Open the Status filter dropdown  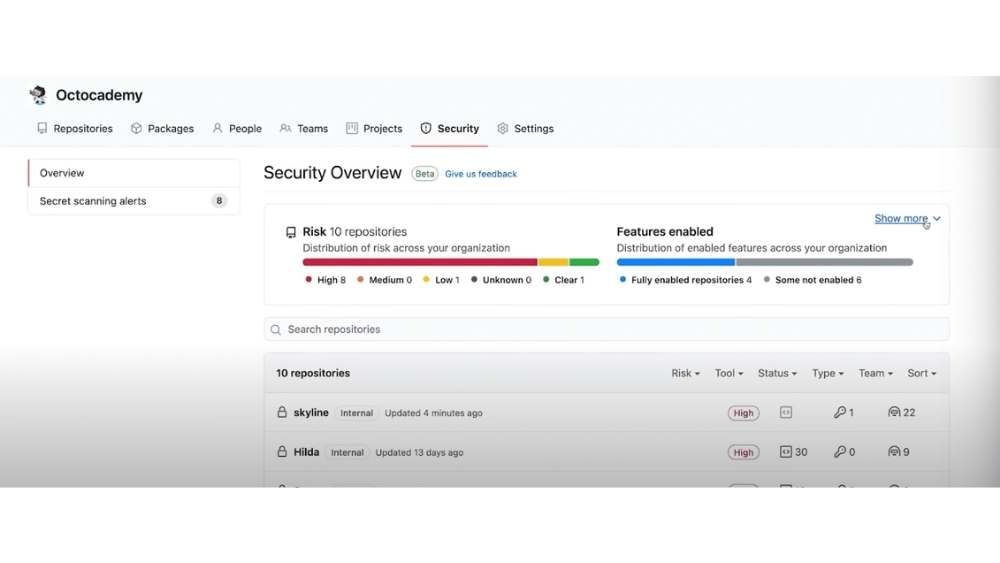tap(777, 373)
